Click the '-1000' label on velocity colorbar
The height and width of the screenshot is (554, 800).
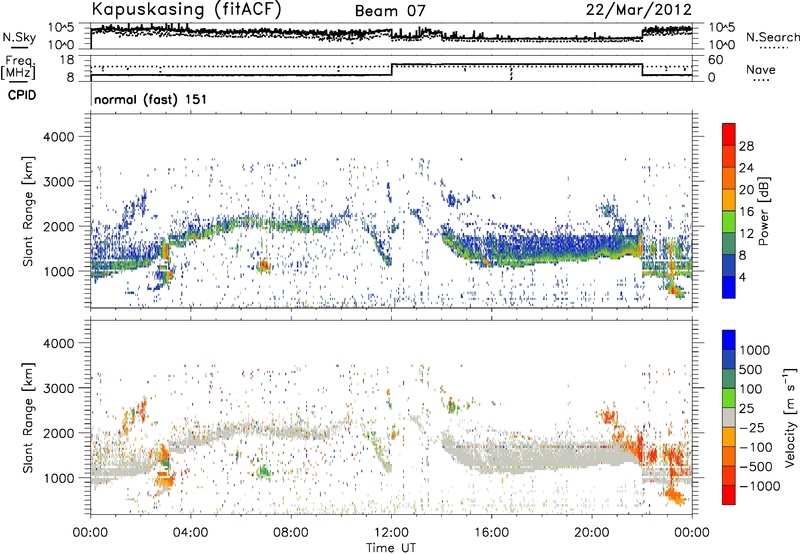click(x=760, y=486)
